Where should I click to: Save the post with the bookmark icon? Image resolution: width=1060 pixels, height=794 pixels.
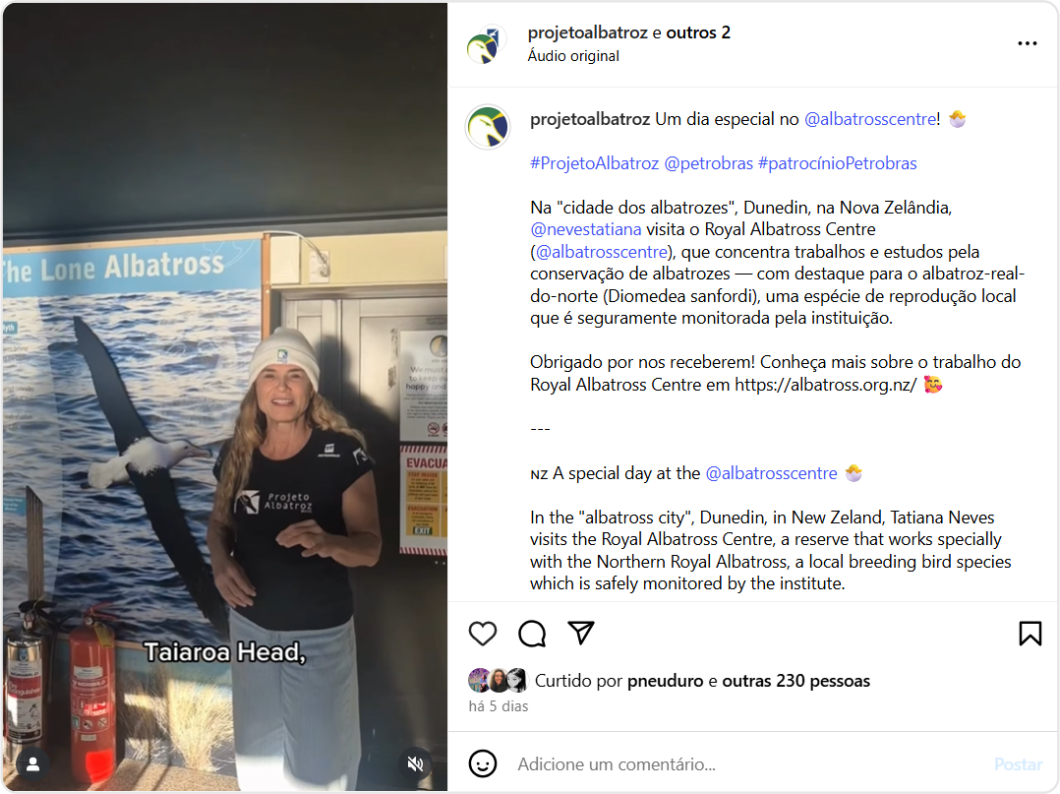click(x=1030, y=633)
